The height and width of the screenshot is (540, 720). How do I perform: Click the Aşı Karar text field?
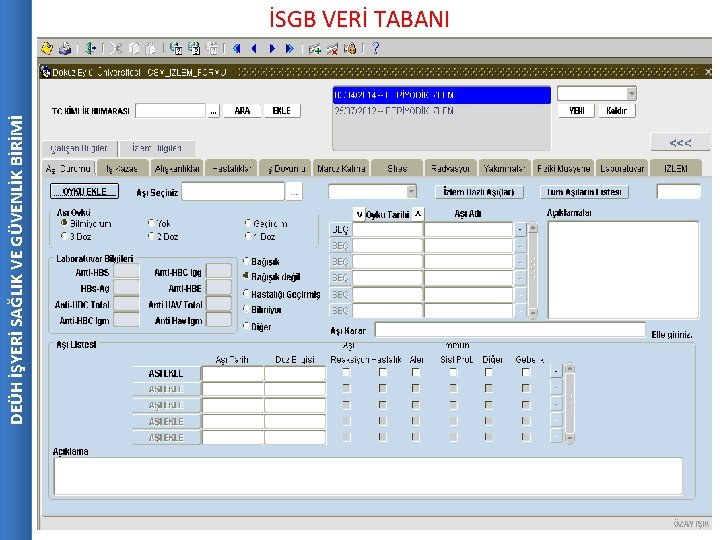click(x=510, y=330)
